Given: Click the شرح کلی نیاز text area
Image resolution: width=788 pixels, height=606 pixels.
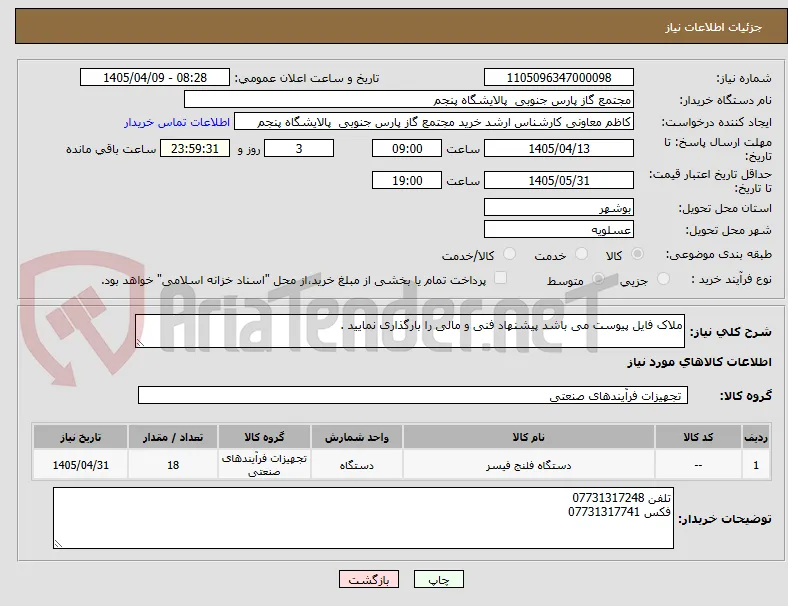Looking at the screenshot, I should pyautogui.click(x=410, y=331).
